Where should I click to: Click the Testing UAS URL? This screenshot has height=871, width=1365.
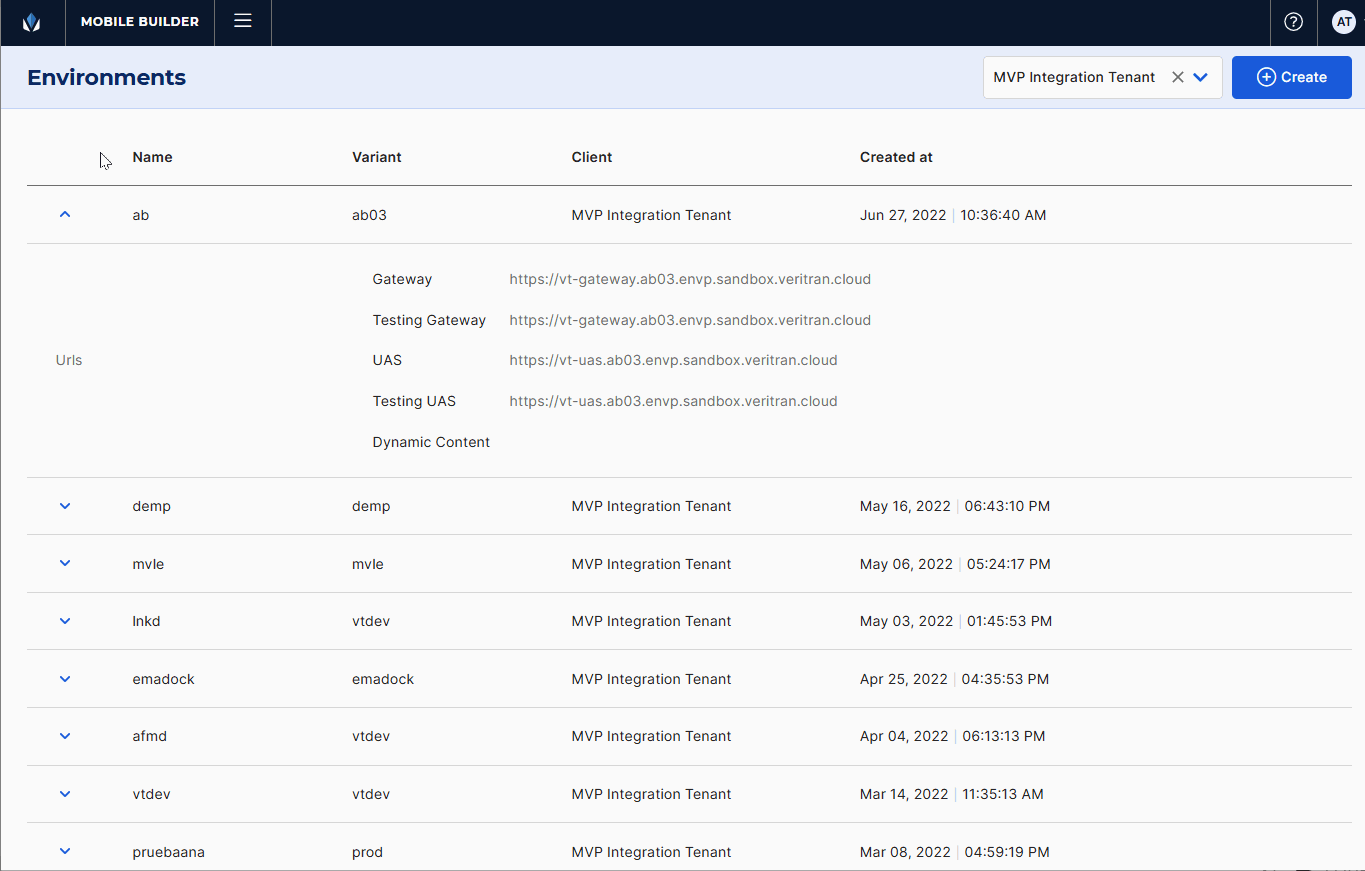673,401
